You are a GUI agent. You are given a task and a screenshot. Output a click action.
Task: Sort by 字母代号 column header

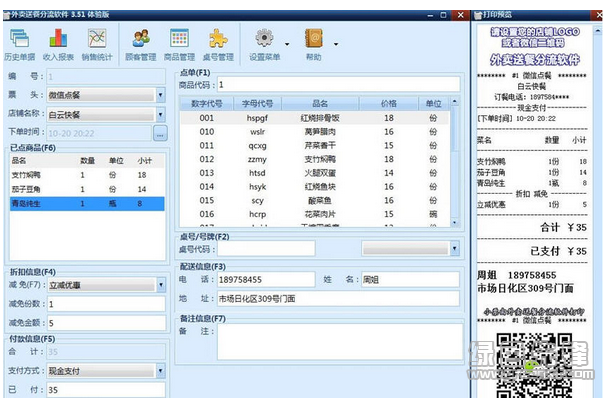tap(257, 104)
